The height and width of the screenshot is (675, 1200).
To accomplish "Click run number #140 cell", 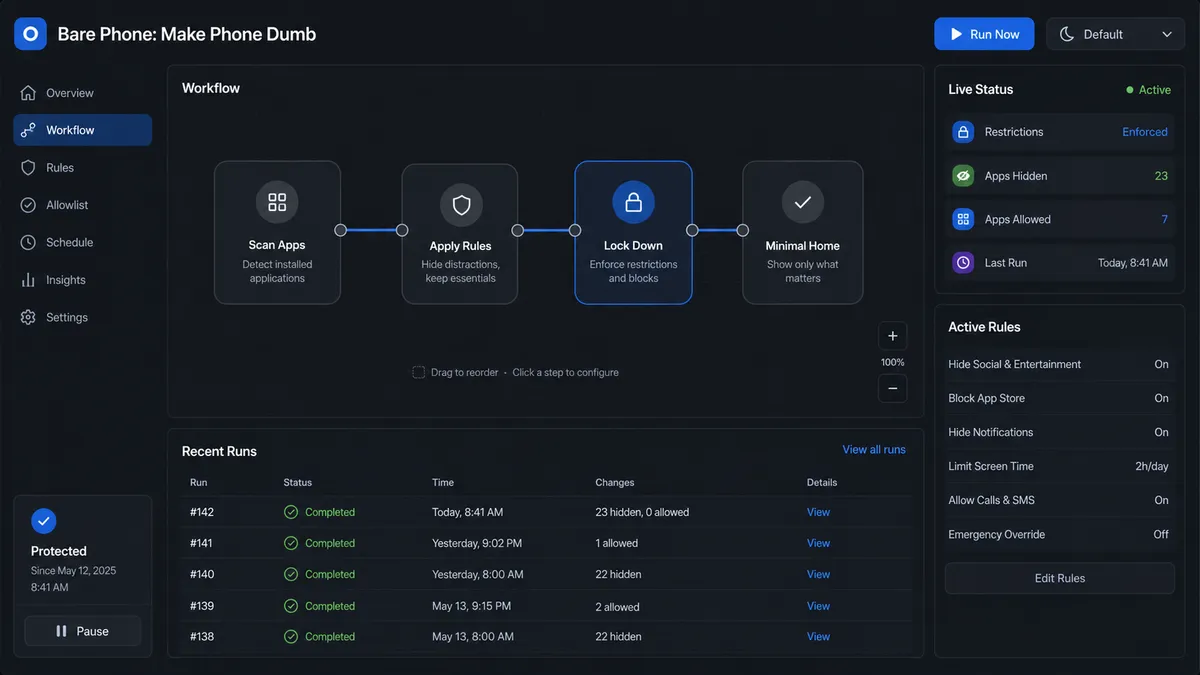I will coord(202,574).
